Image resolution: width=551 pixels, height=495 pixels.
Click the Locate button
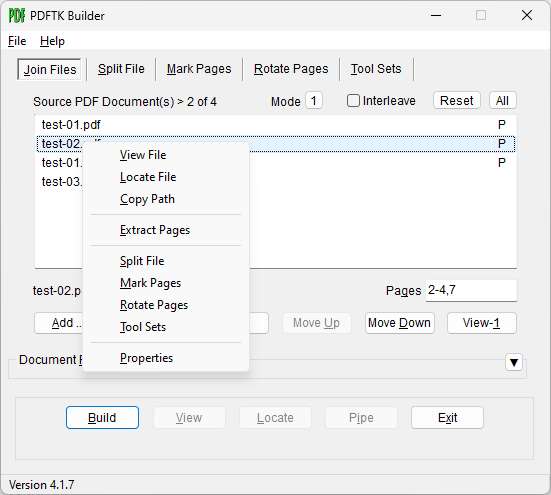275,418
